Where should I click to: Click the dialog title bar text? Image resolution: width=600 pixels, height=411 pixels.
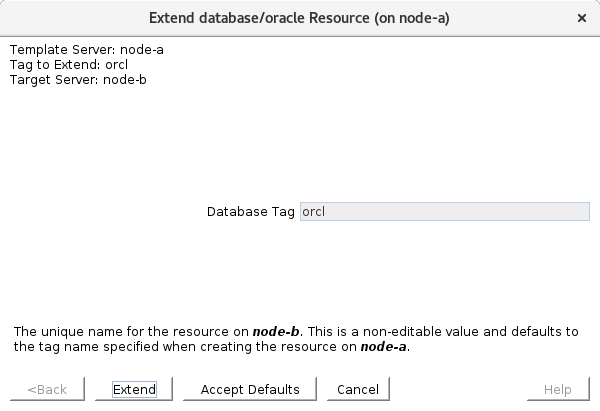(299, 18)
